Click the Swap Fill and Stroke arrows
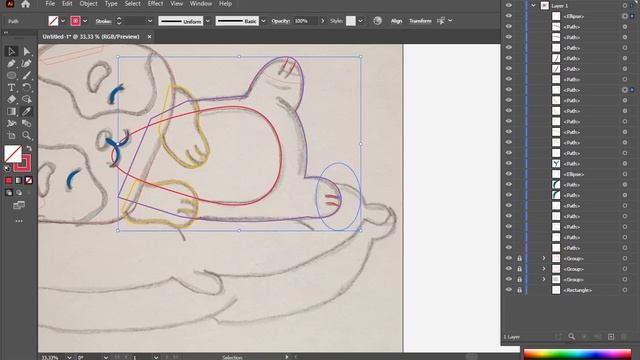Screen dimensions: 640x360 click(29, 148)
